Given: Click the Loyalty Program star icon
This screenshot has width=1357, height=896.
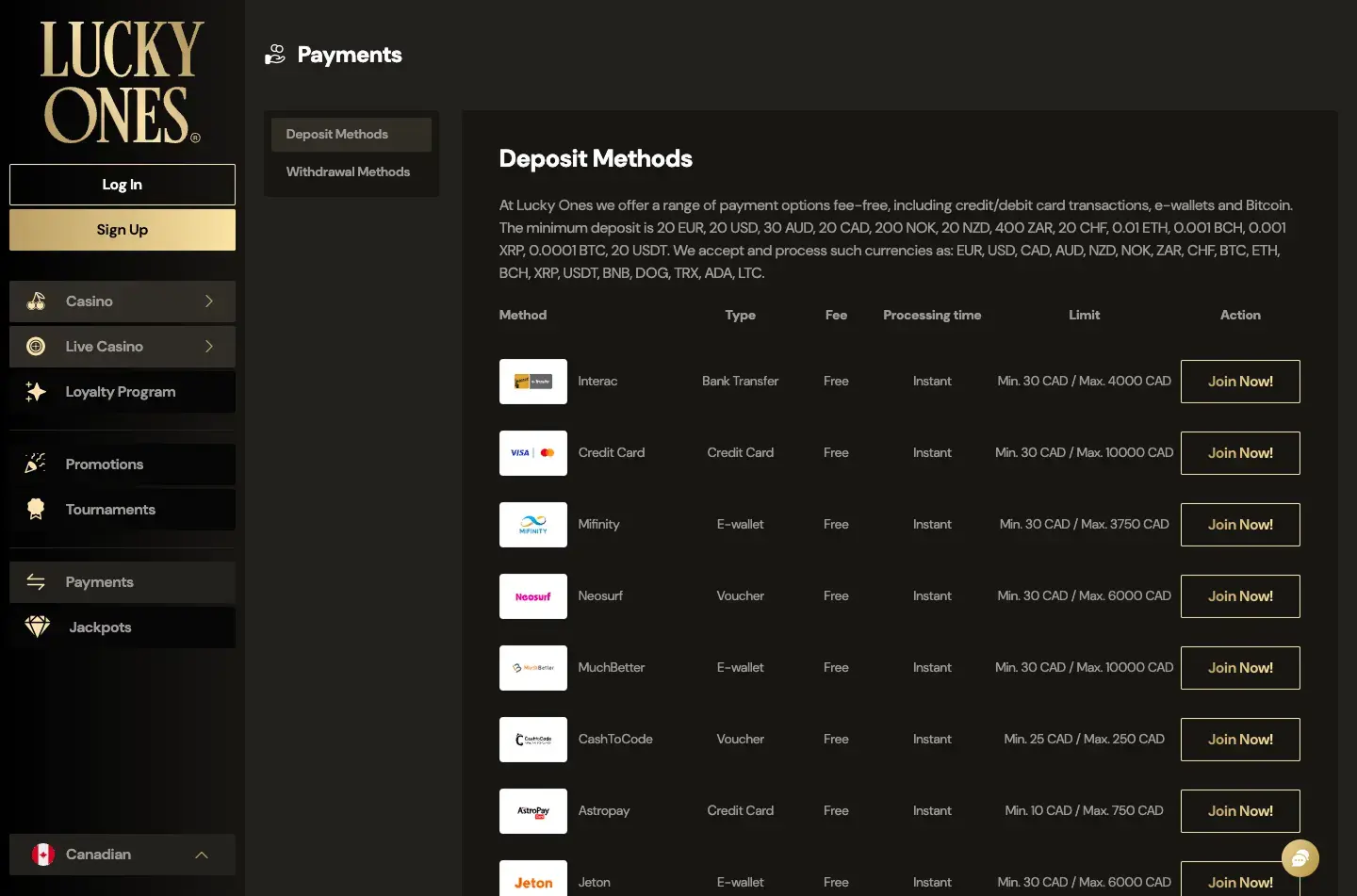Looking at the screenshot, I should coord(36,392).
